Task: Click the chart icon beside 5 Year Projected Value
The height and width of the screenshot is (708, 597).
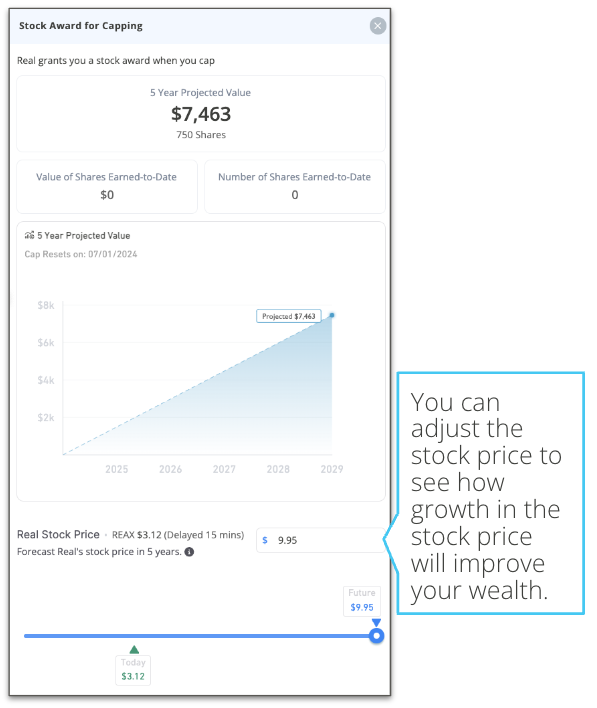Action: [29, 235]
